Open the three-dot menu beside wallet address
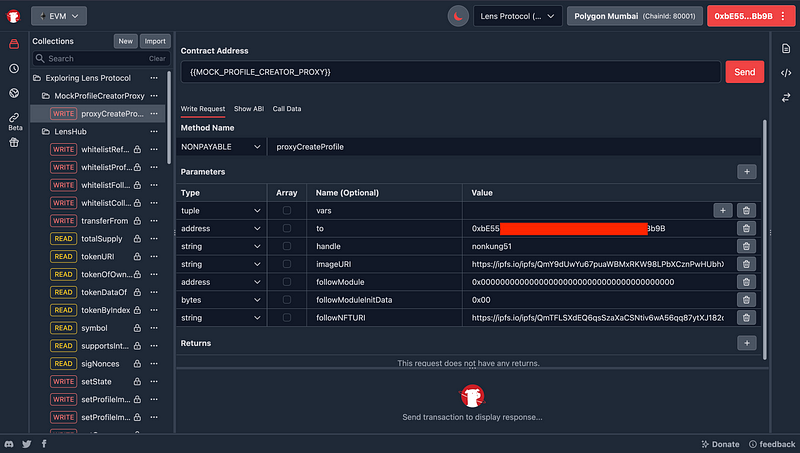This screenshot has width=800, height=453. (x=782, y=16)
